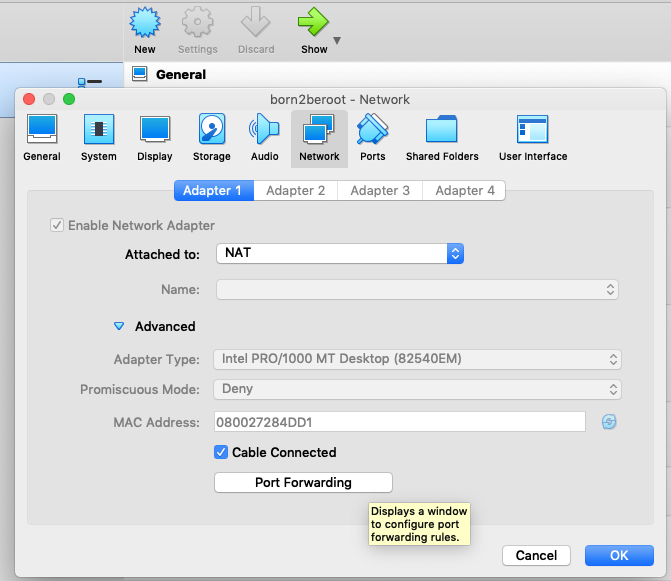Close the Network dialog with red button
Viewport: 671px width, 581px height.
[x=29, y=99]
